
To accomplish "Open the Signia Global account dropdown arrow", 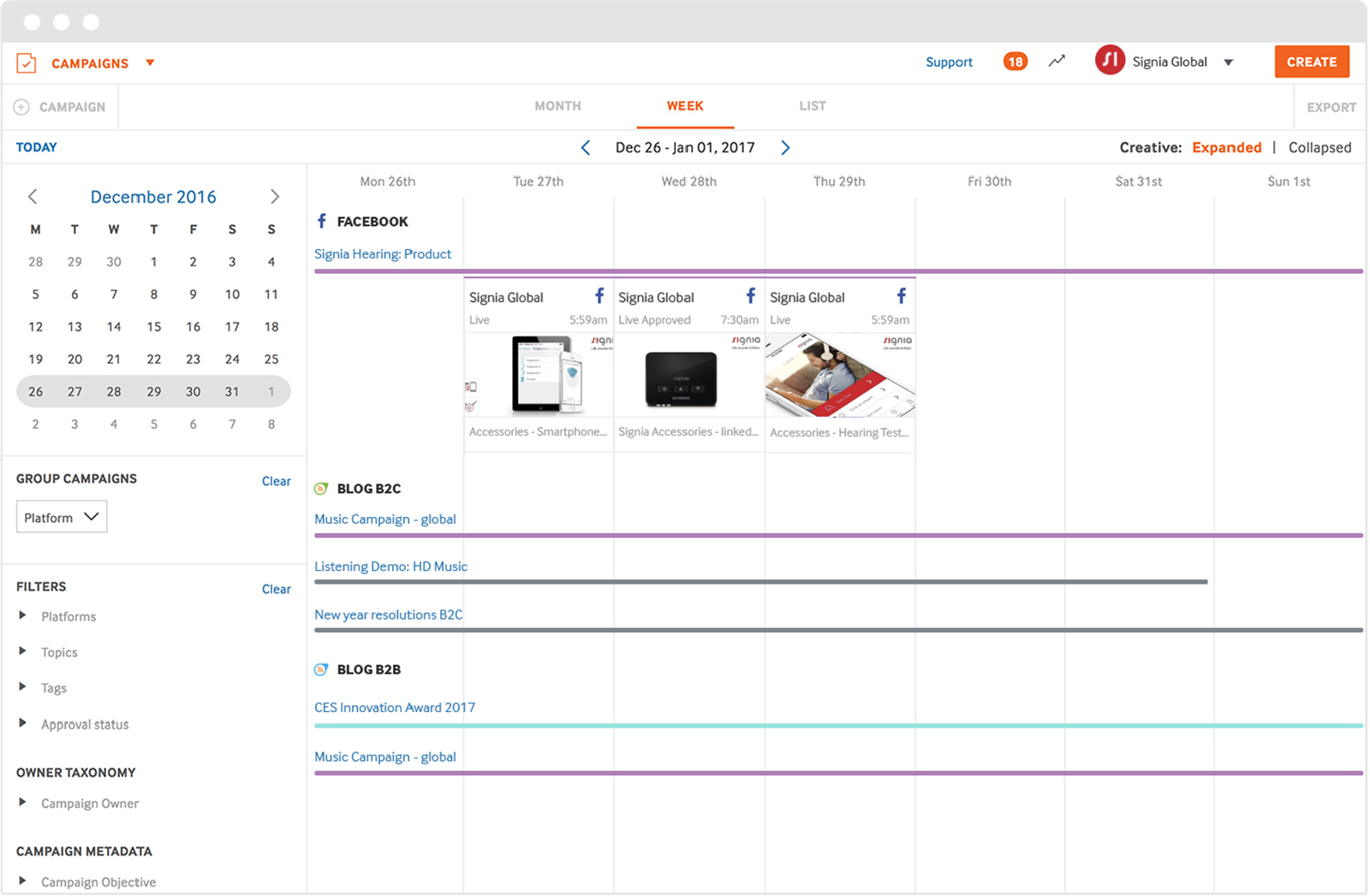I will click(1229, 62).
